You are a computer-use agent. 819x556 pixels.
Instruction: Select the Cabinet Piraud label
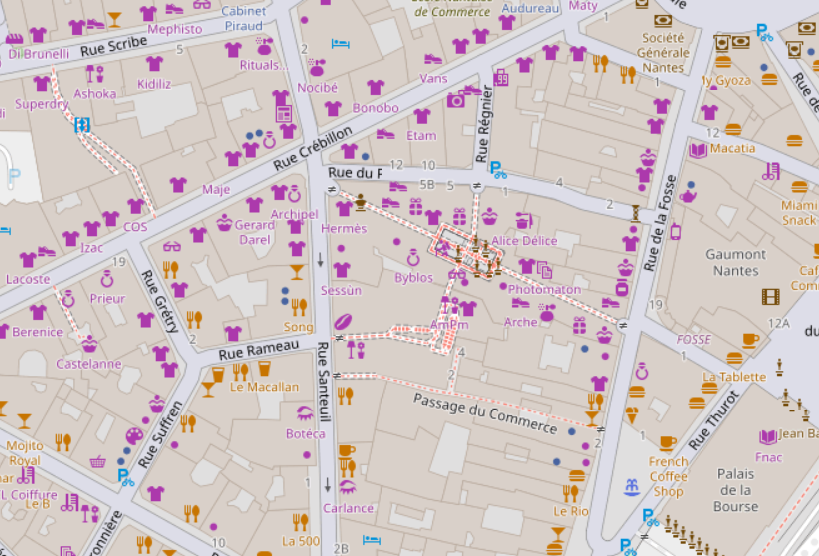click(243, 18)
